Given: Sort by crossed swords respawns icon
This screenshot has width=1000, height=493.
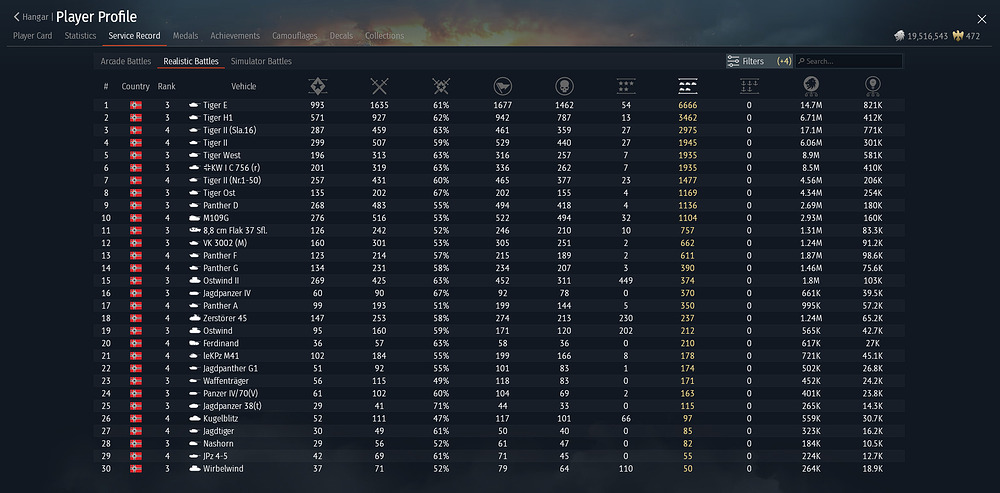Looking at the screenshot, I should (379, 86).
